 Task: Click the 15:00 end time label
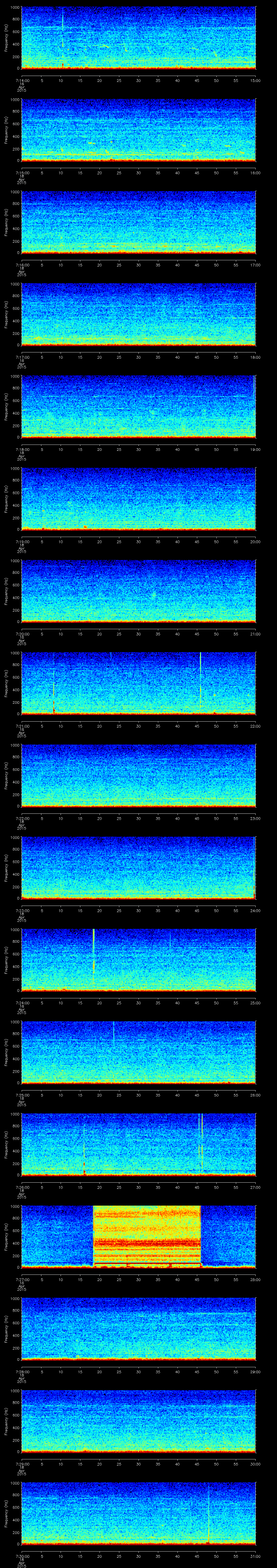click(255, 80)
